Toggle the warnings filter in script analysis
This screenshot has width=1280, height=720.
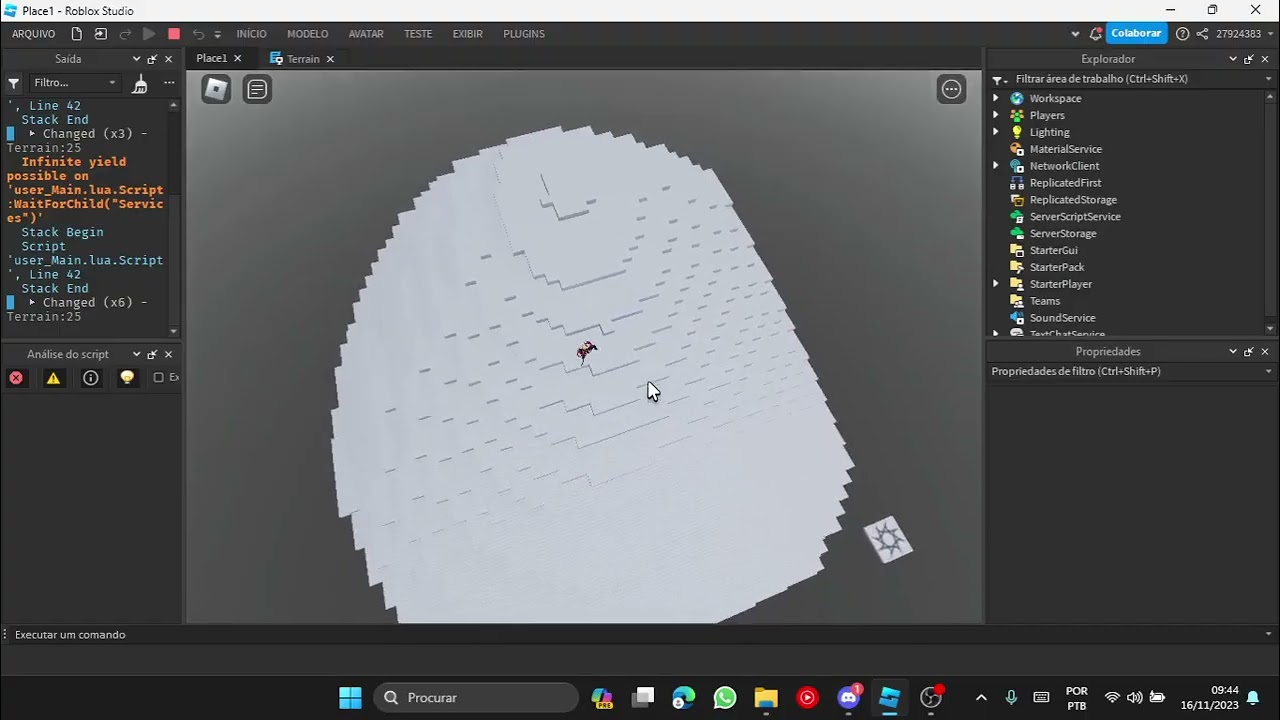coord(53,378)
